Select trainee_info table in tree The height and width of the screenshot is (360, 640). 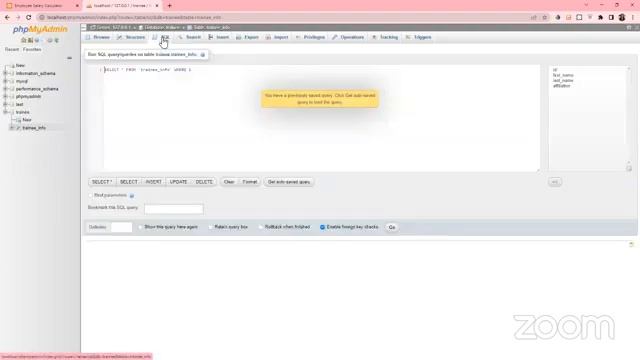[x=34, y=128]
